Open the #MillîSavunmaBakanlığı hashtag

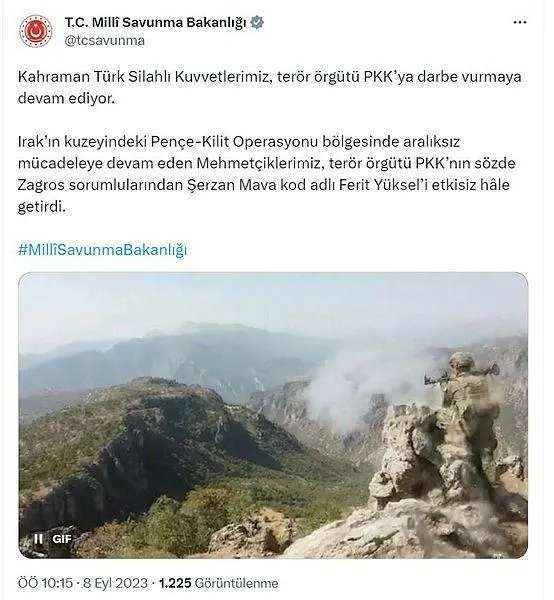pyautogui.click(x=103, y=250)
